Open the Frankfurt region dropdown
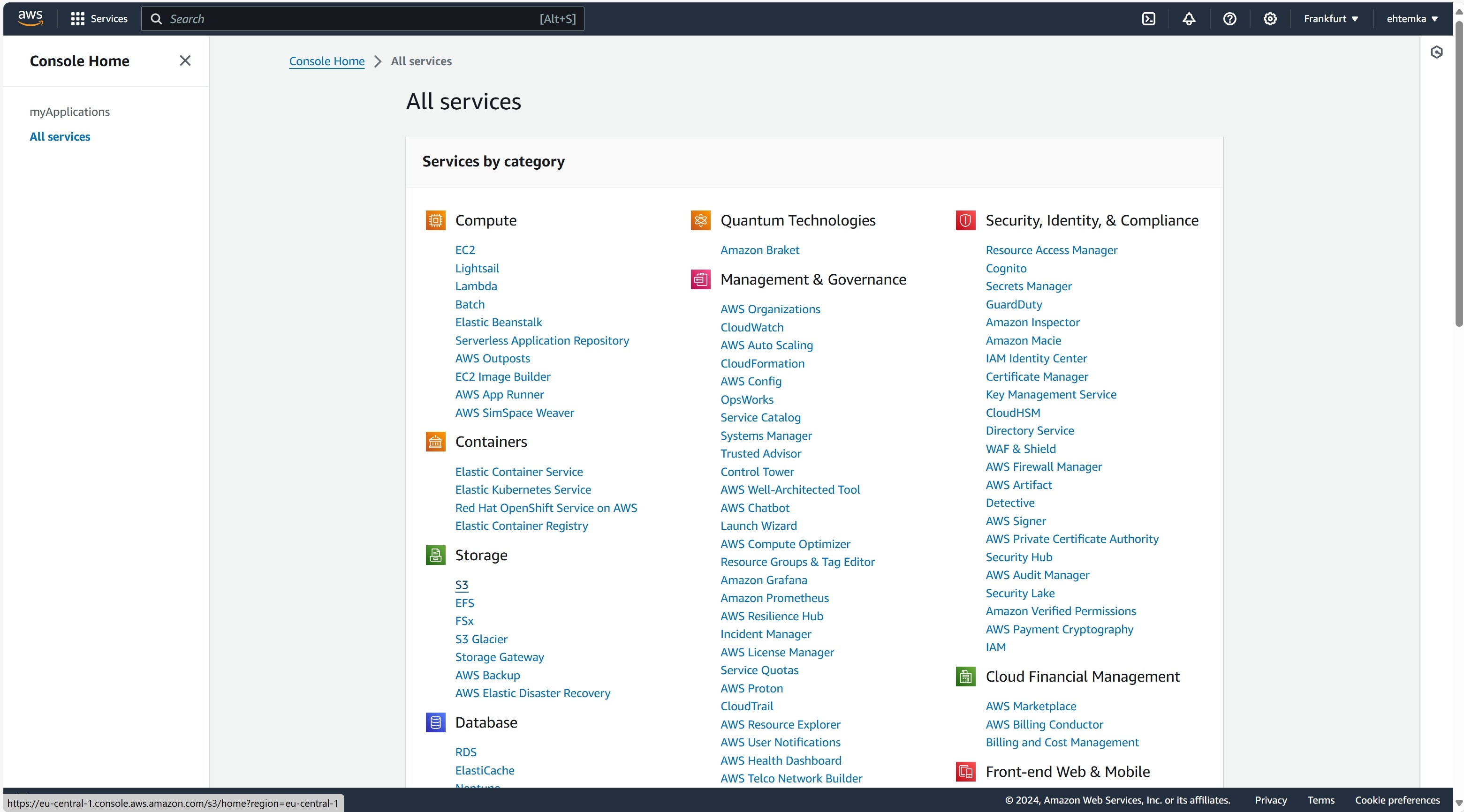This screenshot has height=812, width=1464. tap(1330, 19)
